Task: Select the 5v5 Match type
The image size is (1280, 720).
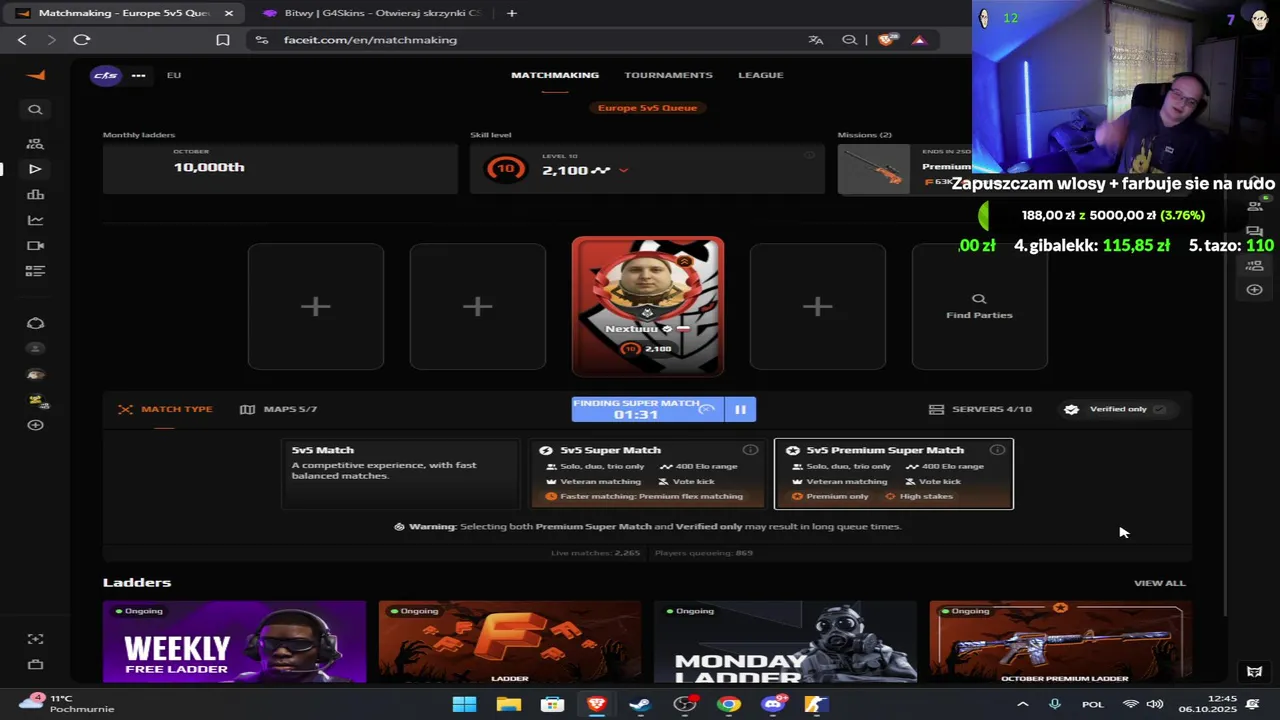Action: [401, 474]
